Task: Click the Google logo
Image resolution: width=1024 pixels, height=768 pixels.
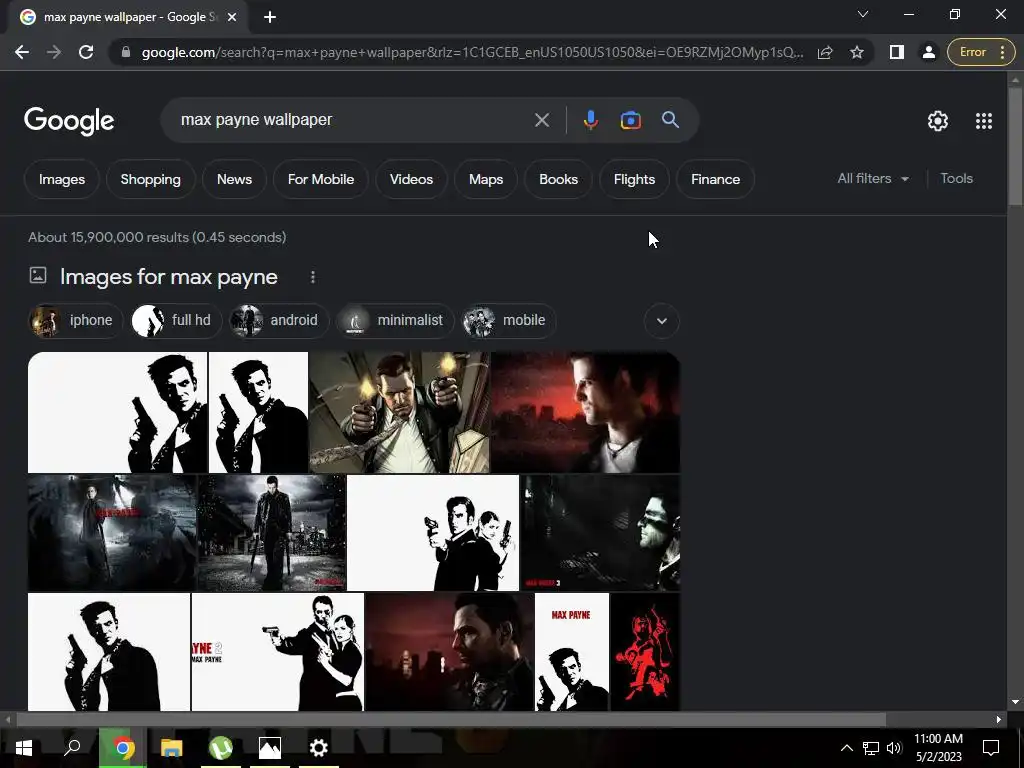Action: pyautogui.click(x=69, y=121)
